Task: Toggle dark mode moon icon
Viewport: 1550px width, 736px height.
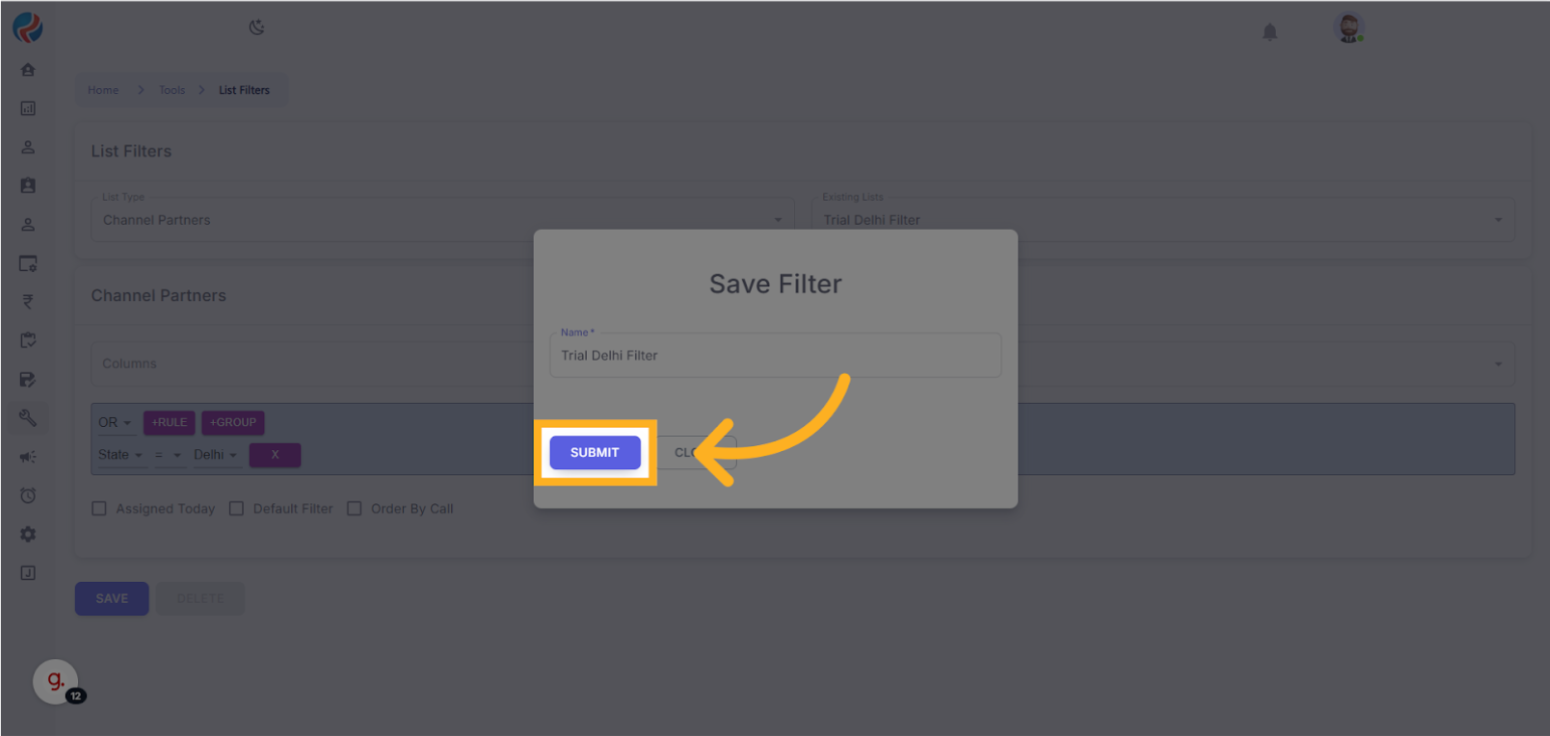Action: click(x=257, y=27)
